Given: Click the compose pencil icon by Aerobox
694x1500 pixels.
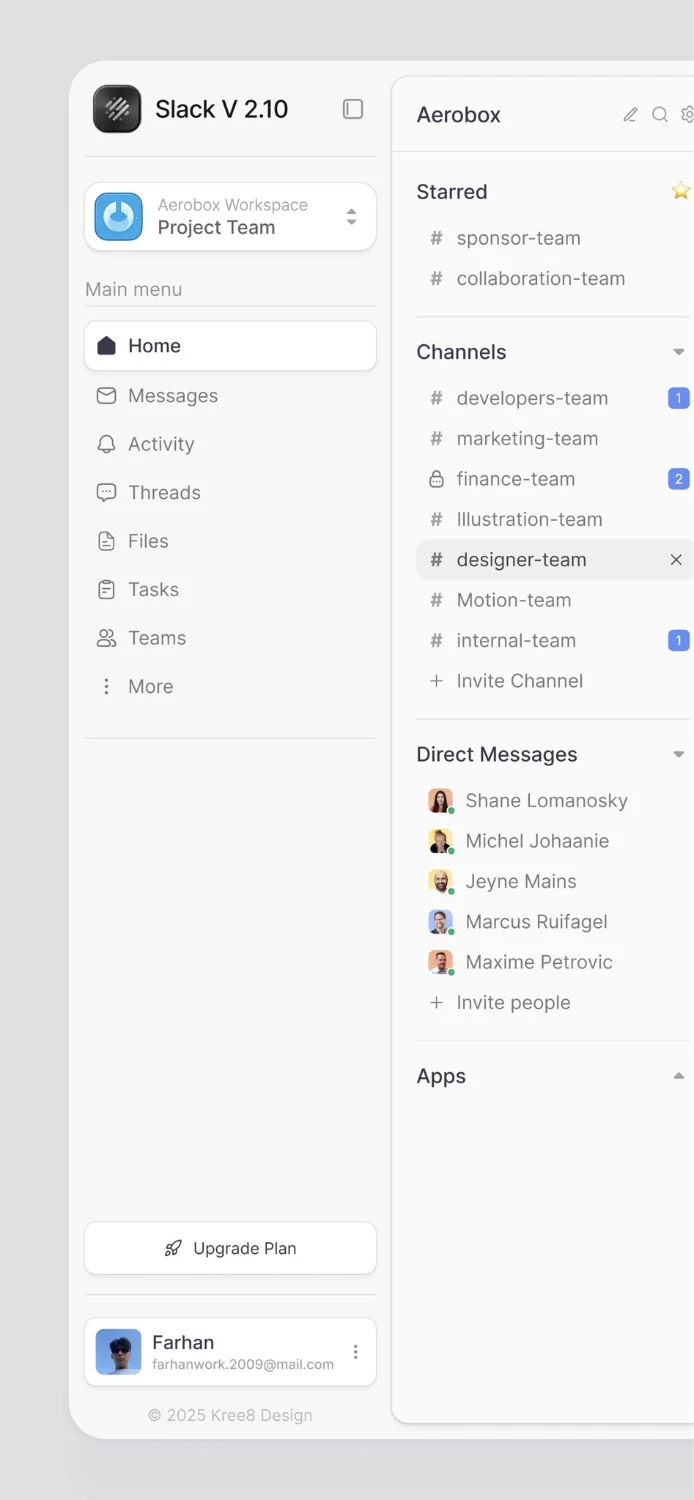Looking at the screenshot, I should pos(630,115).
